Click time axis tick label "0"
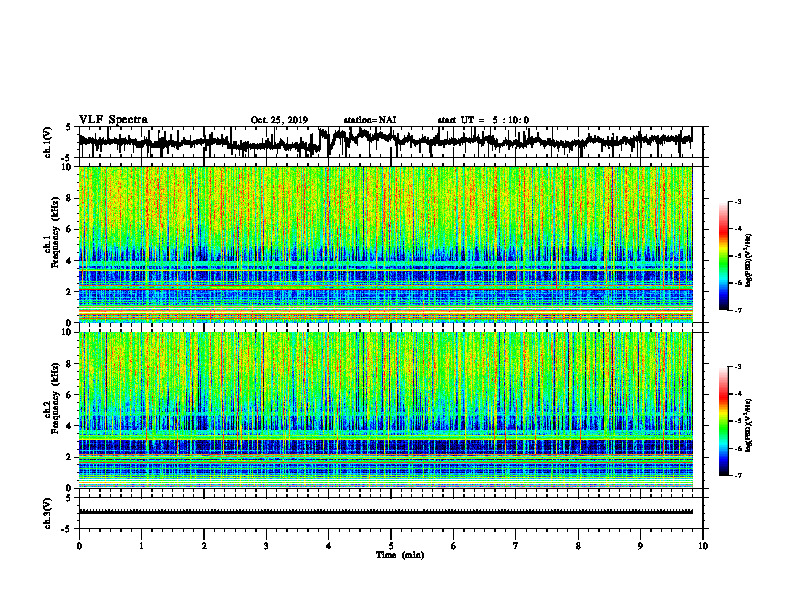The height and width of the screenshot is (612, 792). pyautogui.click(x=79, y=546)
